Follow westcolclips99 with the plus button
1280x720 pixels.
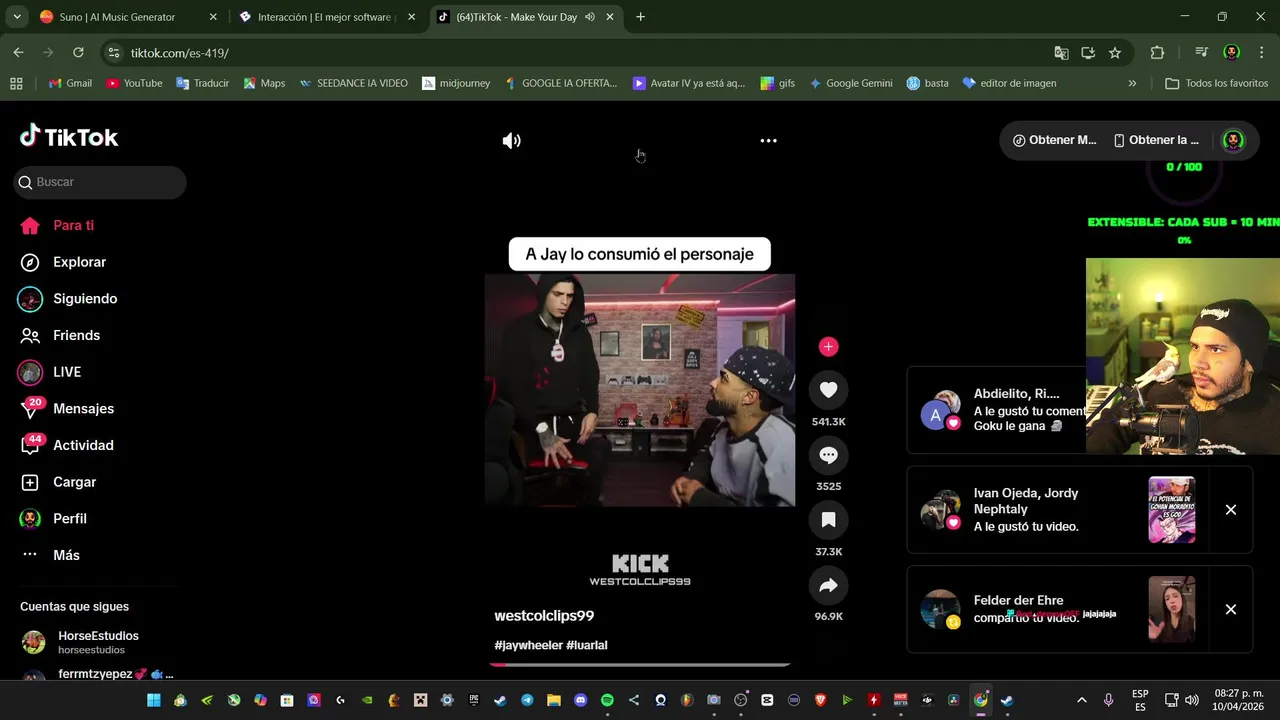coord(828,347)
